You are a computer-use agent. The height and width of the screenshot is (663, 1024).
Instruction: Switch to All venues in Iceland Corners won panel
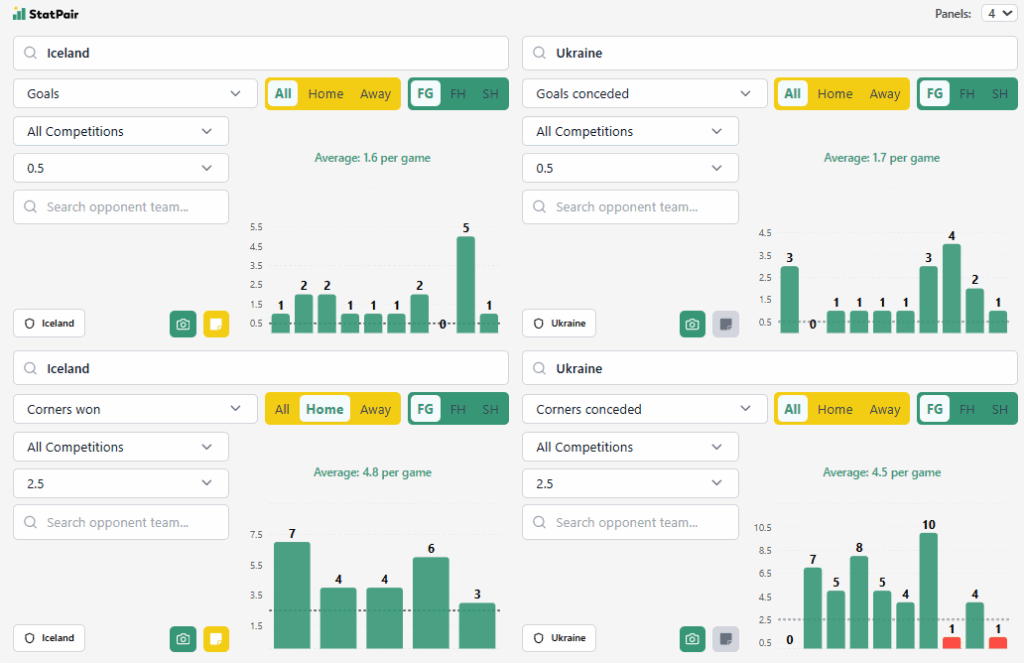[282, 409]
